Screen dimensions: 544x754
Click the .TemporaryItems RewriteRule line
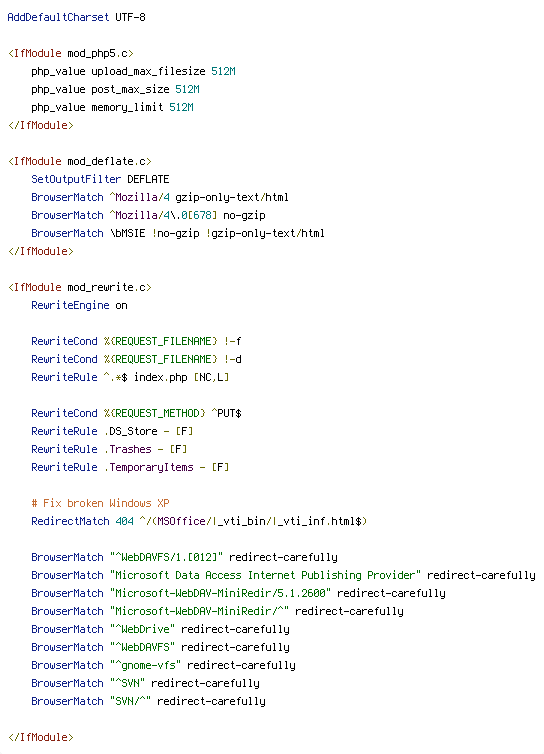click(130, 467)
